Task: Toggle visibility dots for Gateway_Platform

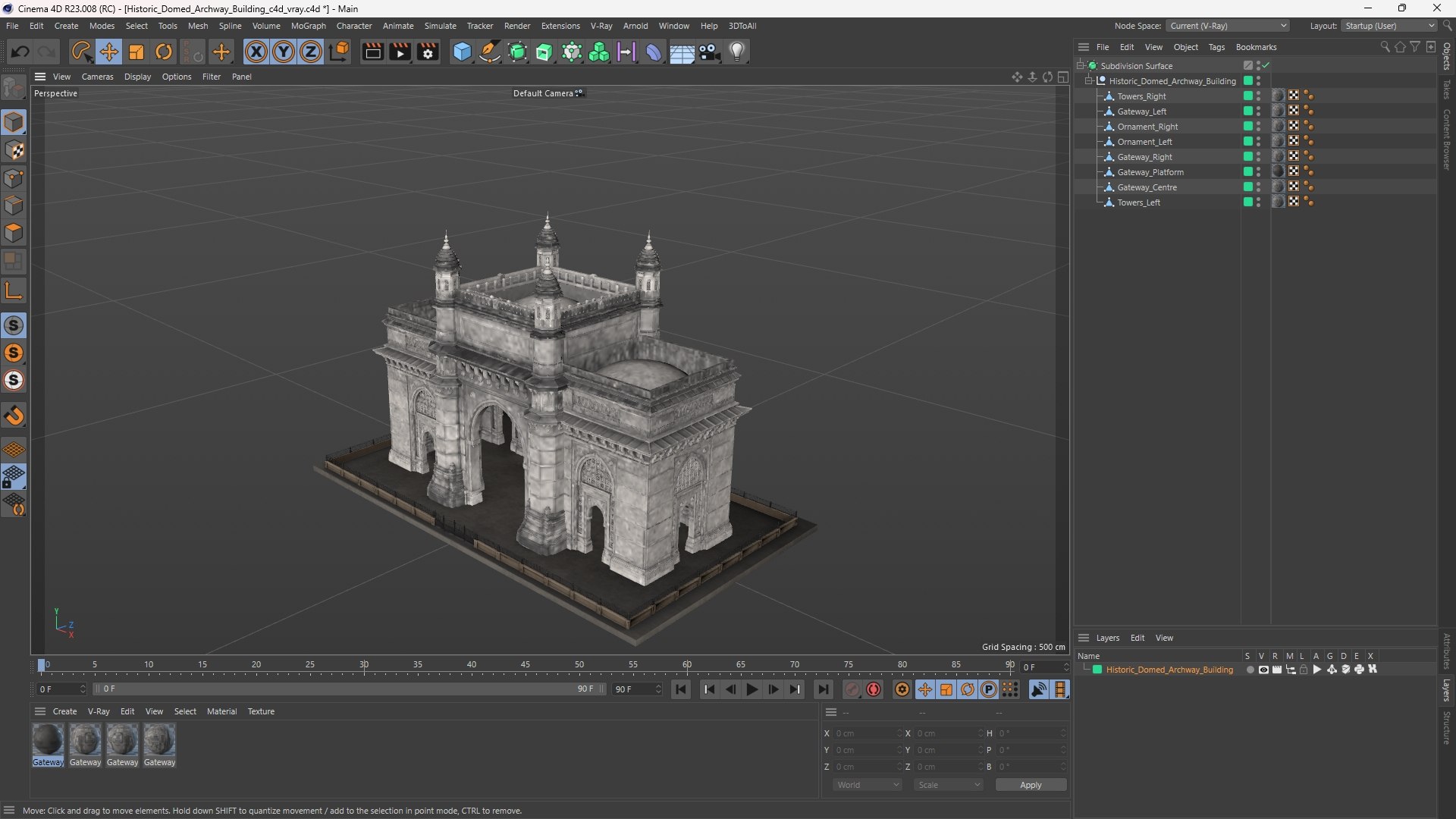Action: pos(1258,172)
